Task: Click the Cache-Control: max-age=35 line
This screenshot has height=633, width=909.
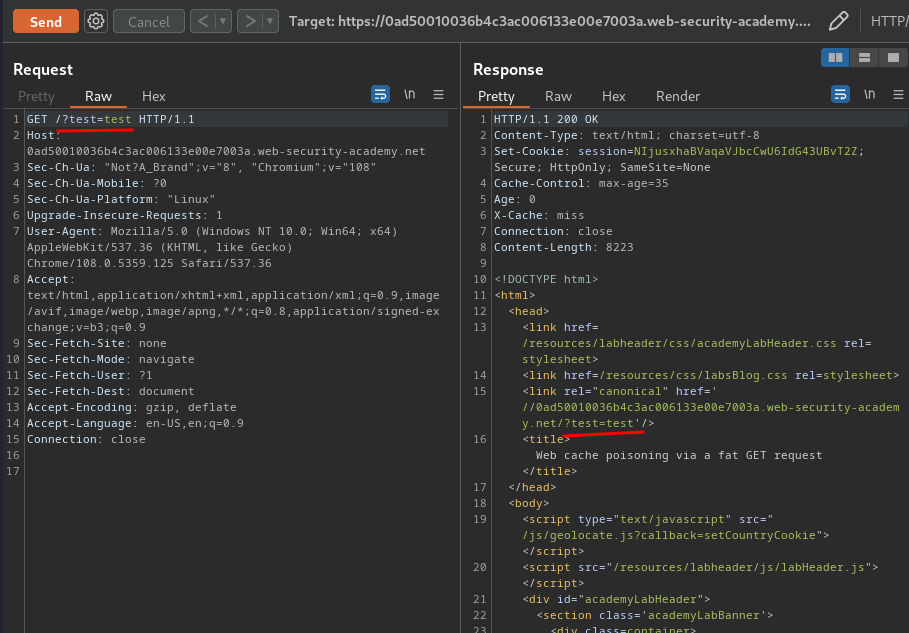Action: (x=581, y=183)
